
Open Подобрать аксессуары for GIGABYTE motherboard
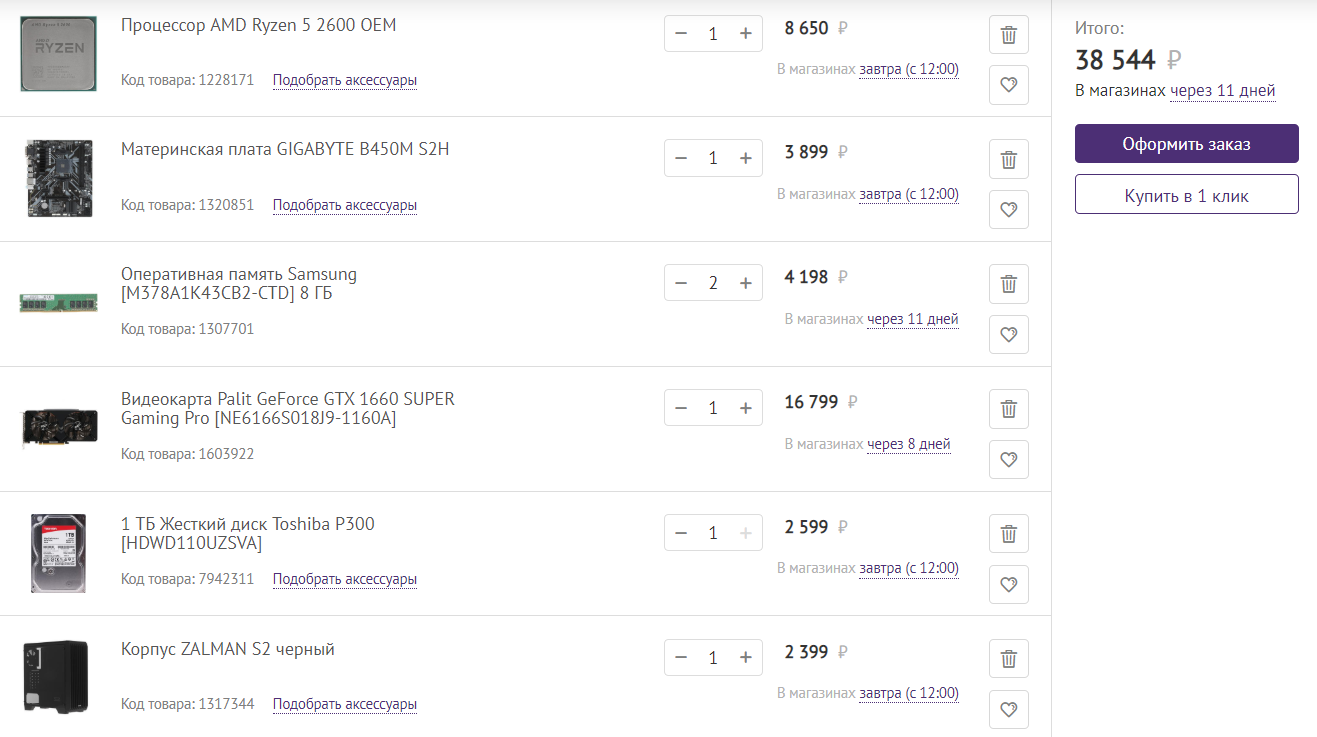coord(344,205)
